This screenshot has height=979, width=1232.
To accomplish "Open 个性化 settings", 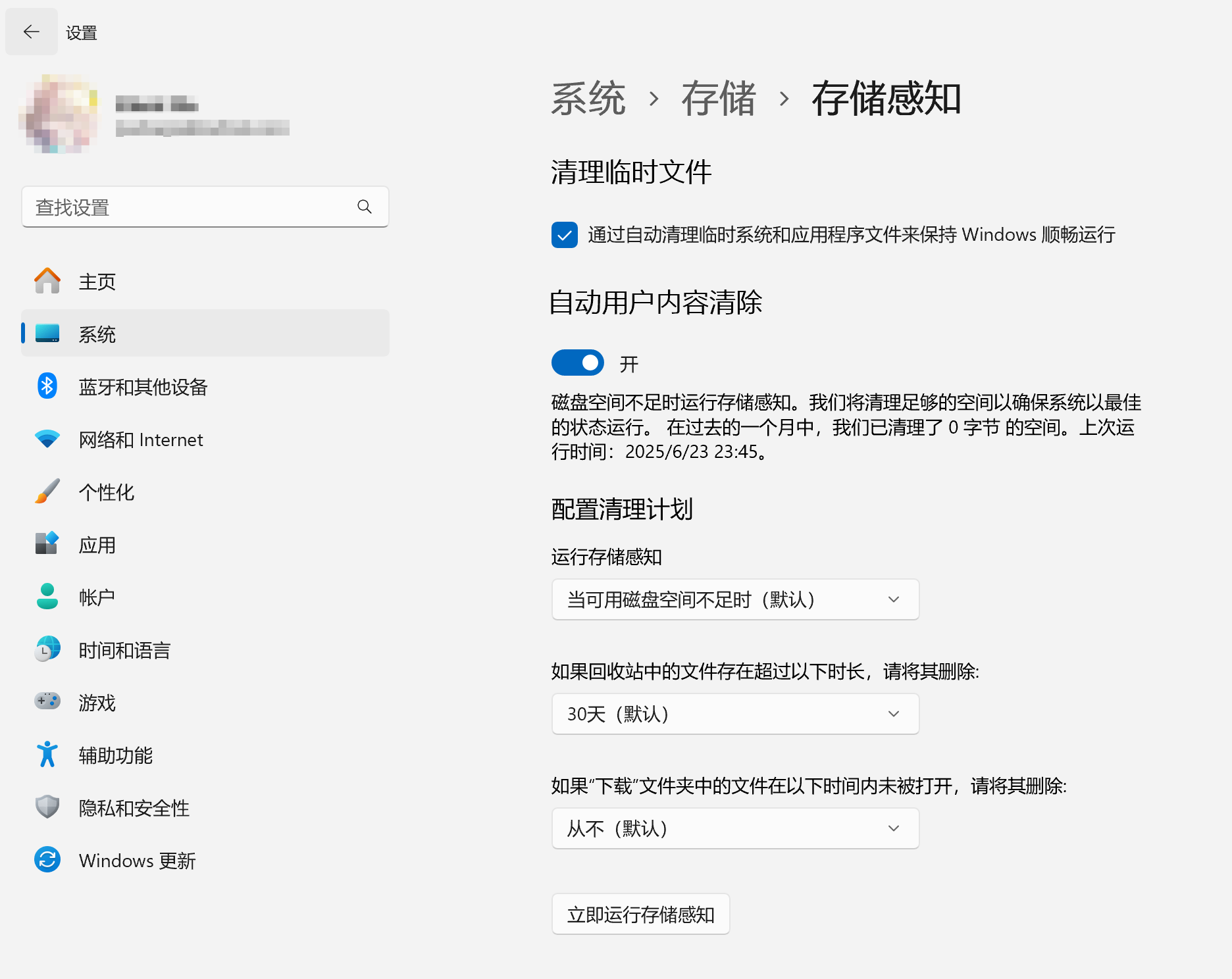I will tap(205, 491).
